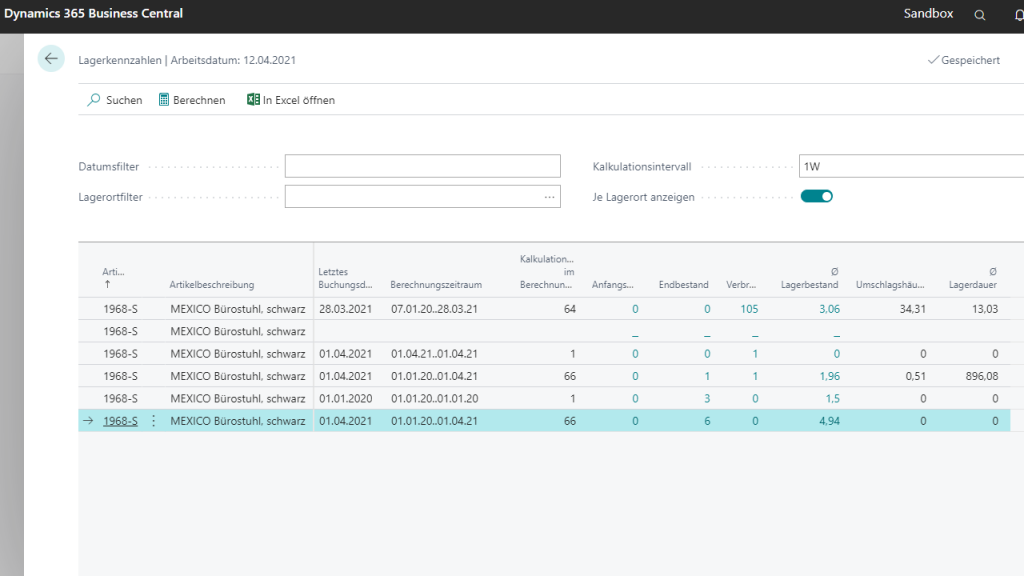Click the back arrow button
1024x576 pixels.
(x=51, y=59)
